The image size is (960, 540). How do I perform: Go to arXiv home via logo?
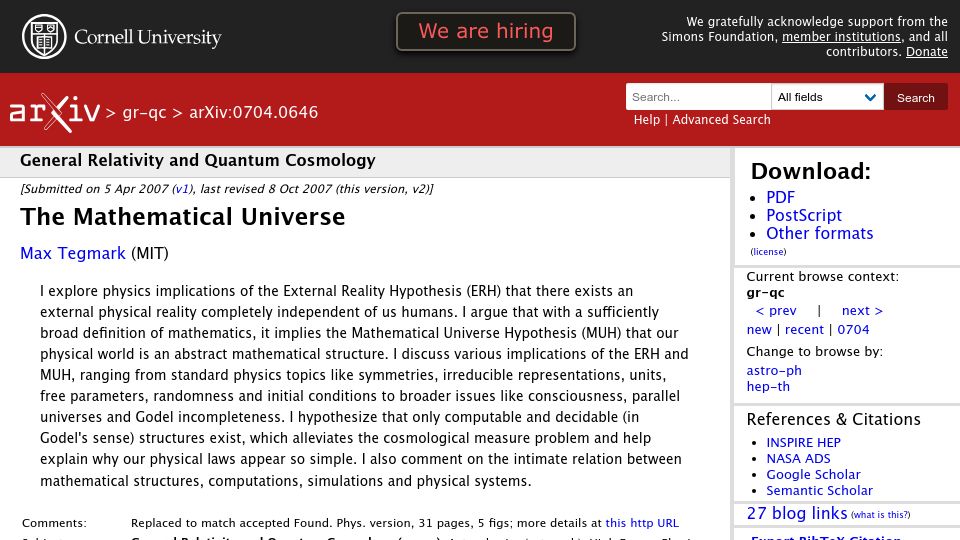54,113
